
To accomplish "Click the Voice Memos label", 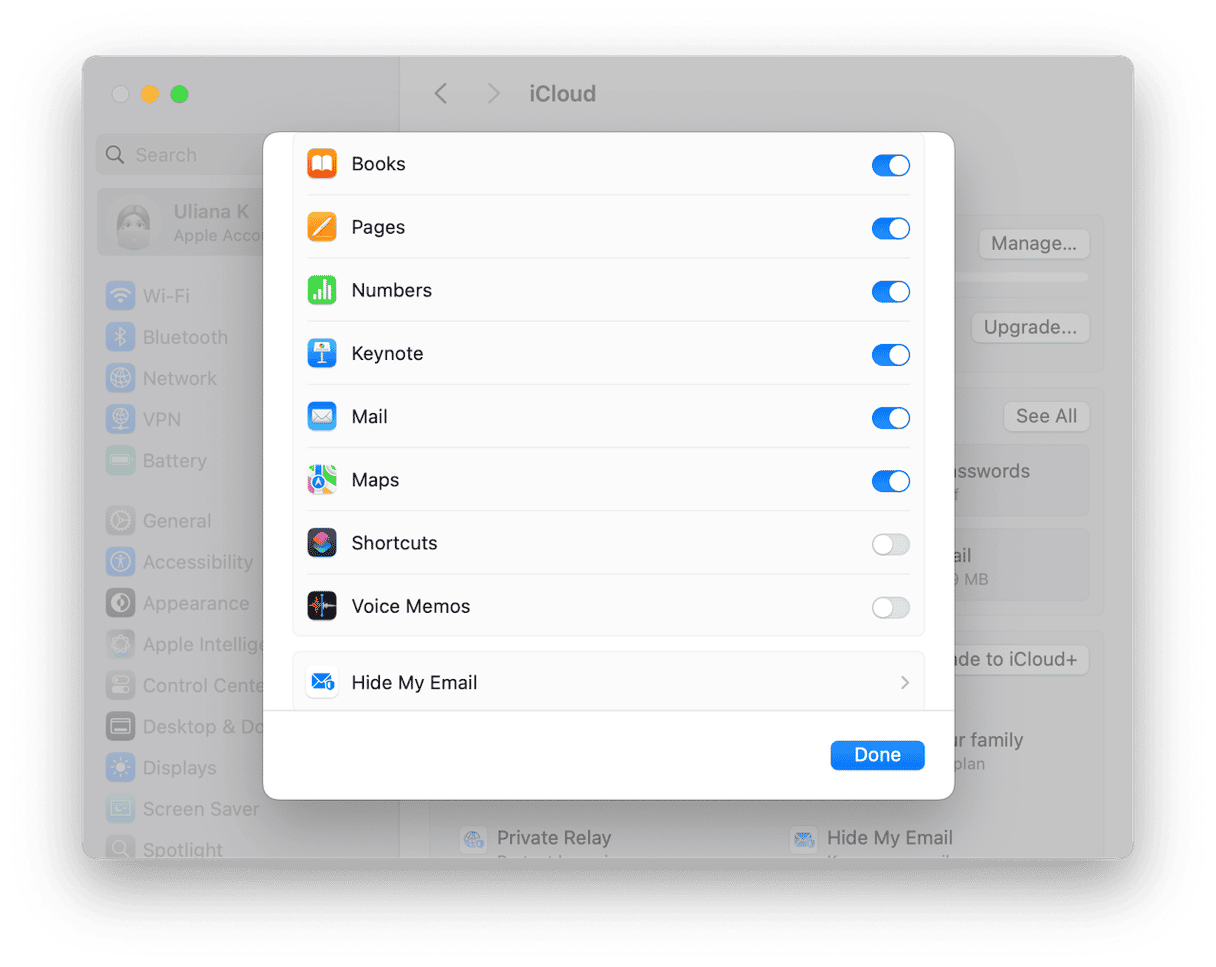I will point(411,606).
